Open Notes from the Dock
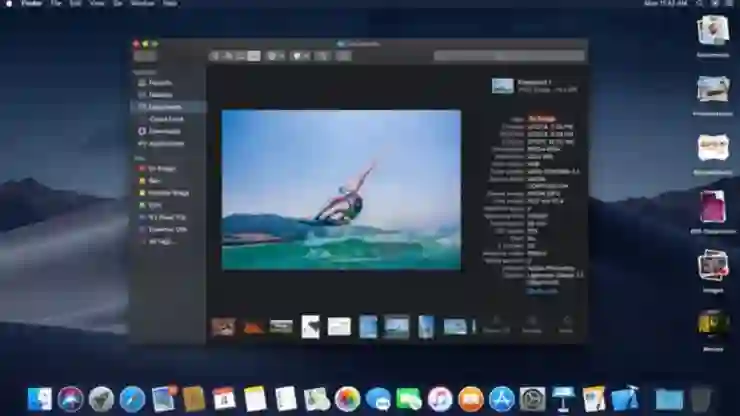 [255, 399]
